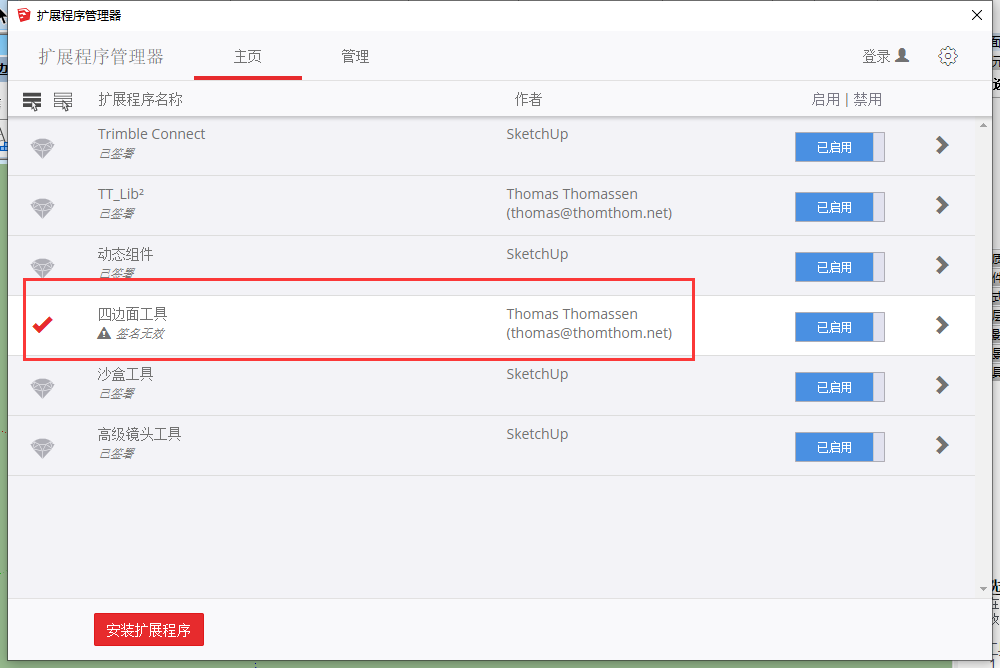Click the SketchUp logo in title bar
This screenshot has width=1000, height=668.
click(x=24, y=15)
